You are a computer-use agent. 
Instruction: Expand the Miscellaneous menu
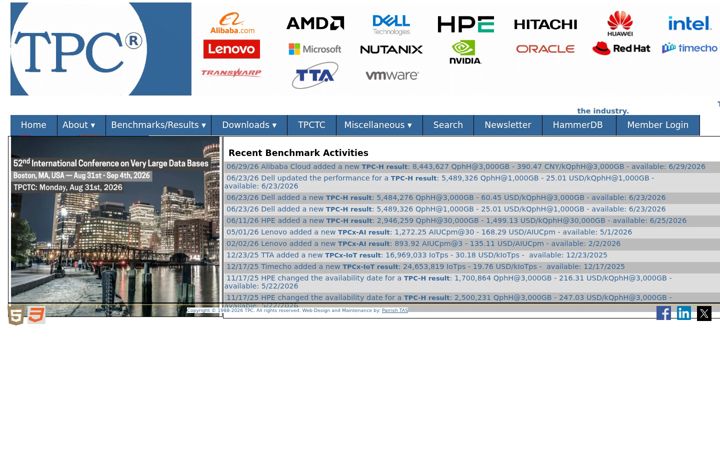(x=378, y=125)
